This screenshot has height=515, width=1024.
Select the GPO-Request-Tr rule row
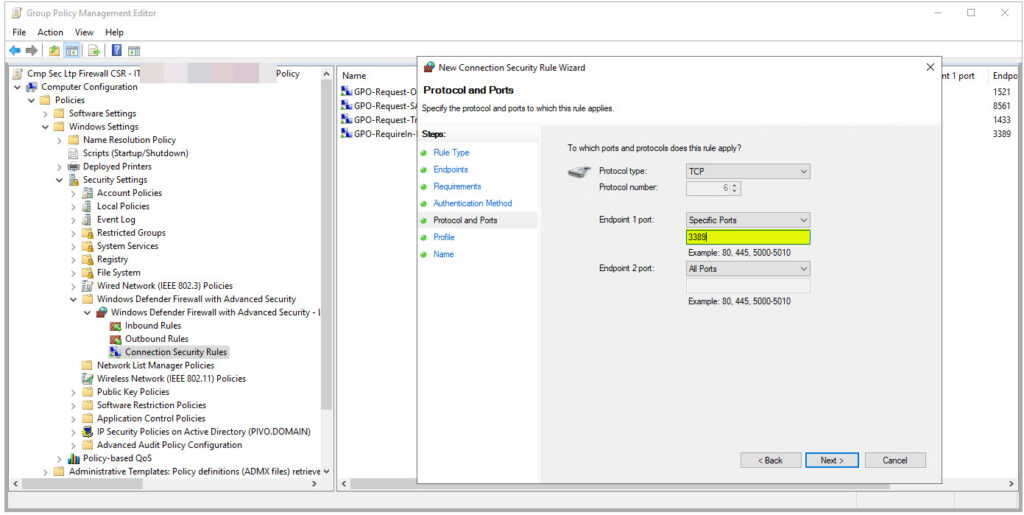click(x=378, y=120)
